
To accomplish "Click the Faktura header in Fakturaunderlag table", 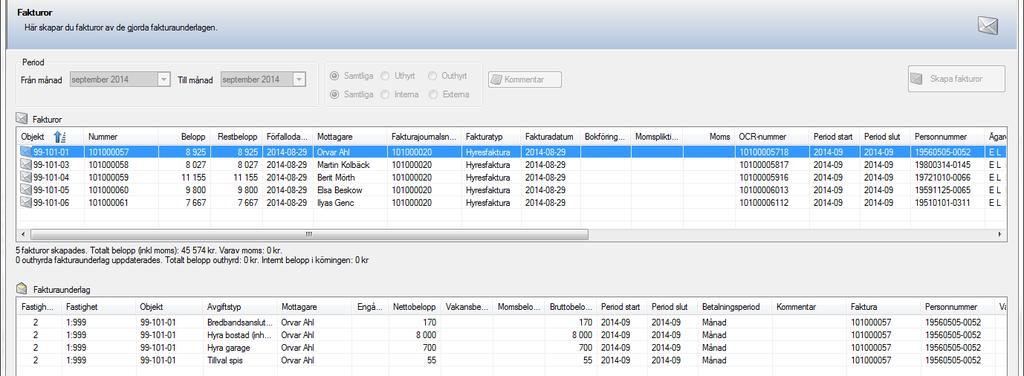I will [x=884, y=307].
